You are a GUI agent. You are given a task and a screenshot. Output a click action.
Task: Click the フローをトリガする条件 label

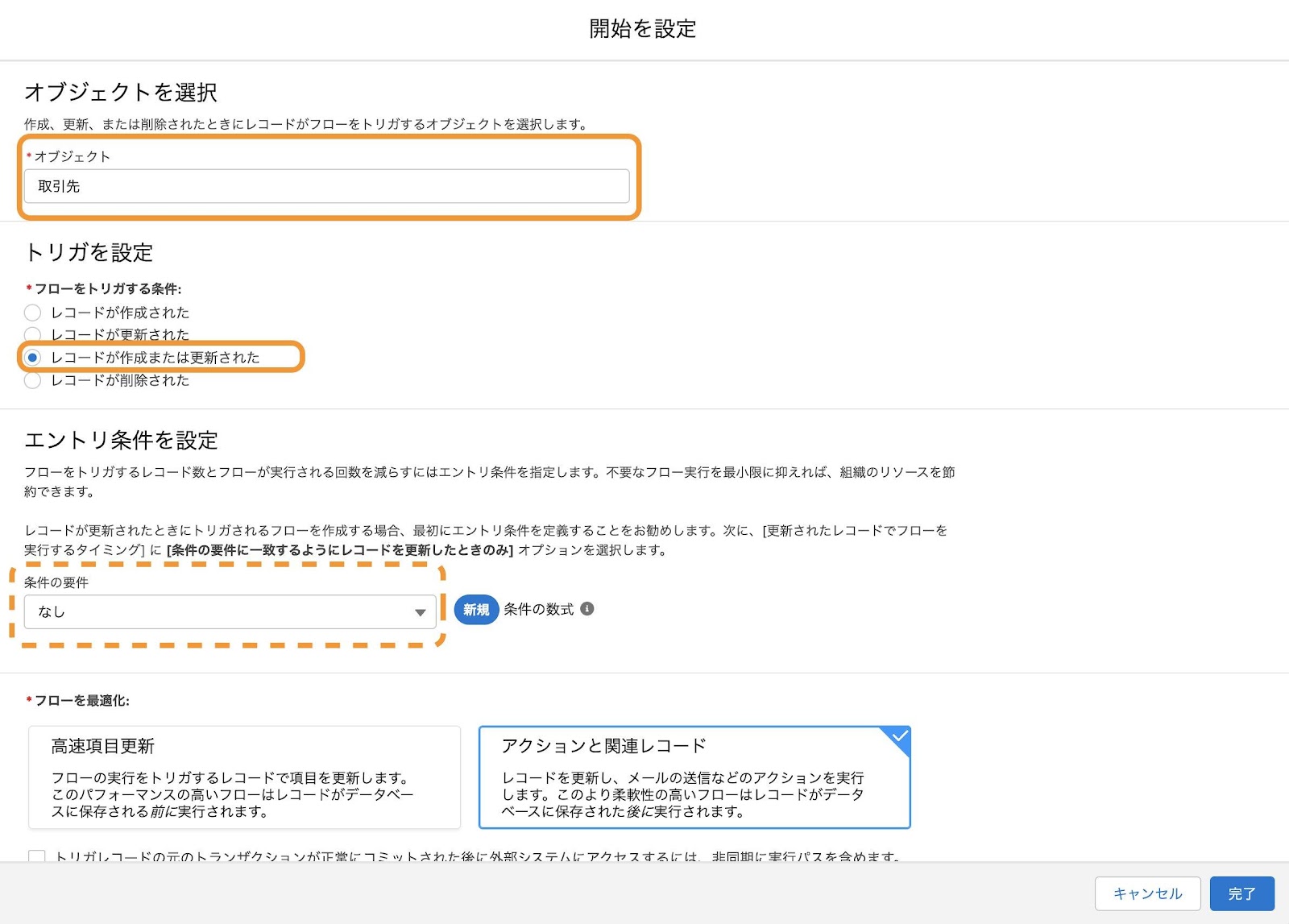click(107, 288)
